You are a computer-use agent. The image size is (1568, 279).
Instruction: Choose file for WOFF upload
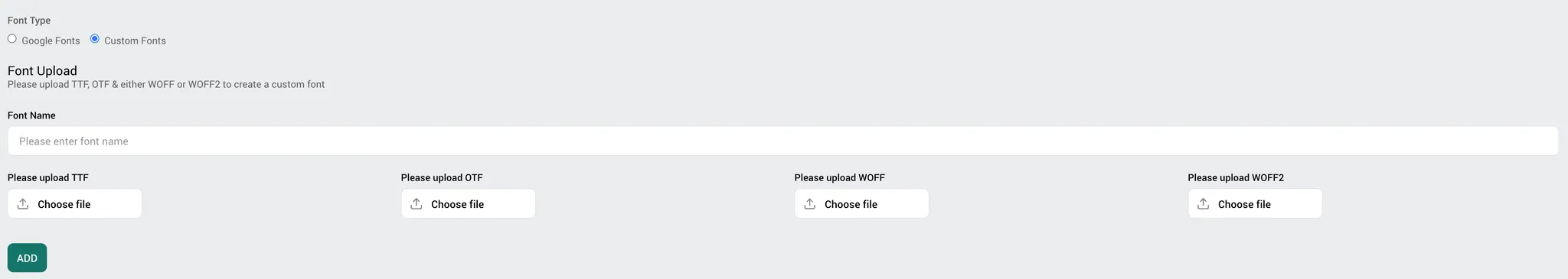(x=862, y=204)
